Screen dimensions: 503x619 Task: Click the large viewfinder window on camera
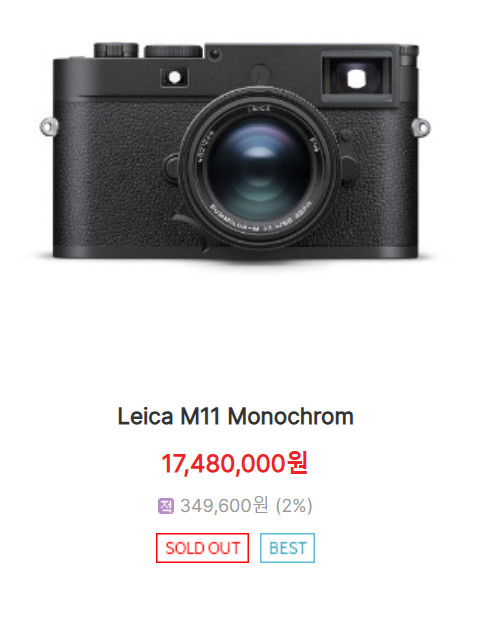coord(357,79)
